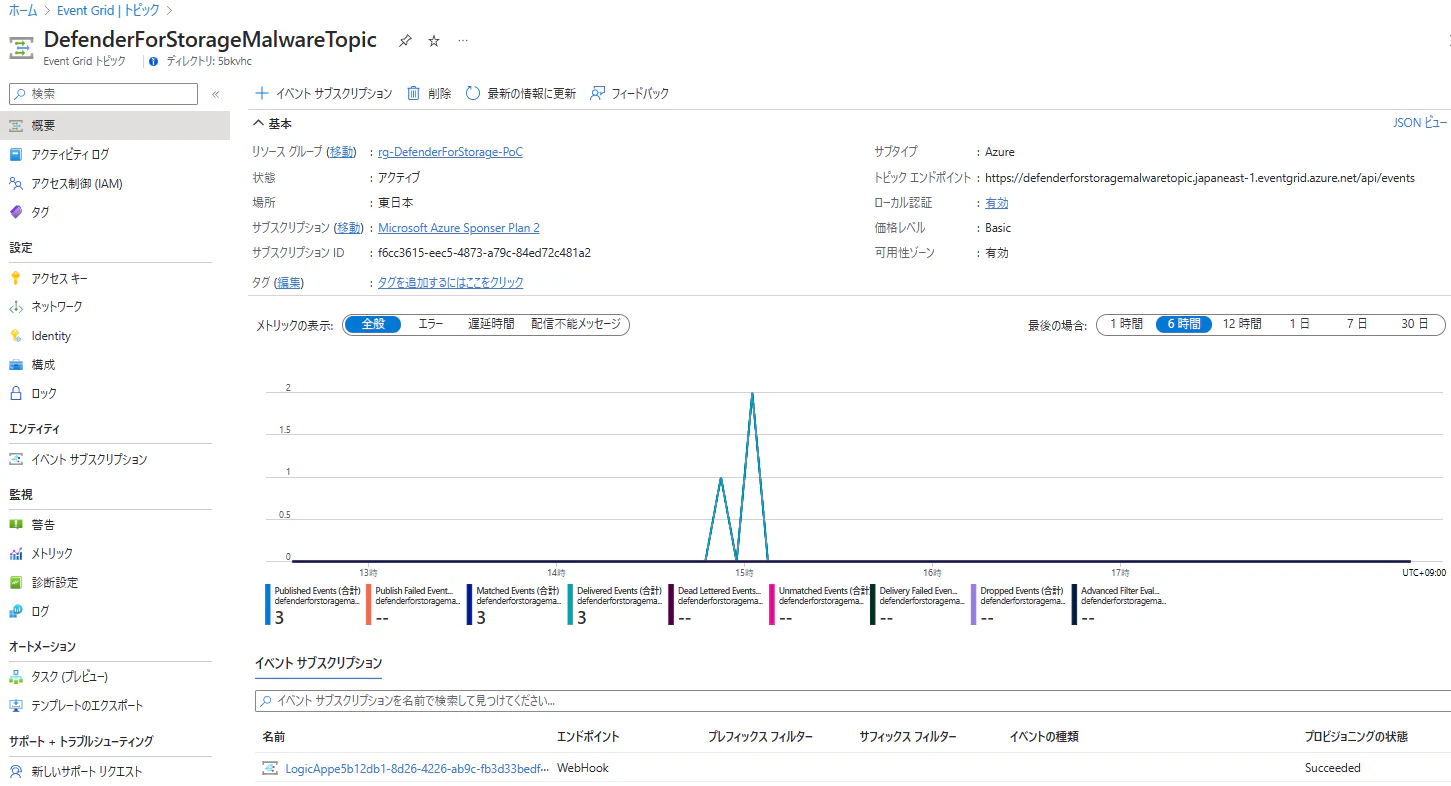This screenshot has width=1451, height=786.
Task: Click subscription ID value f6cc3615-eec5-4873-a79c-84ed72c481a2
Action: (484, 253)
